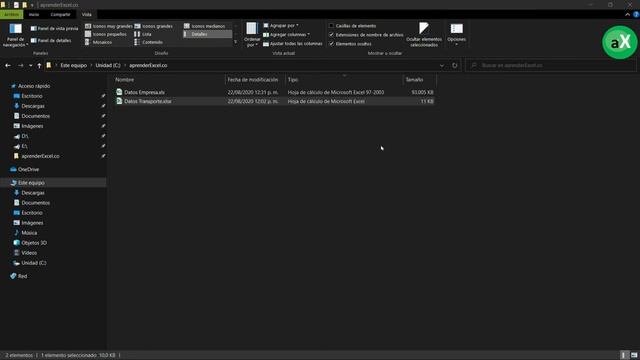Open the Archivo tab
640x360 pixels.
pos(12,14)
